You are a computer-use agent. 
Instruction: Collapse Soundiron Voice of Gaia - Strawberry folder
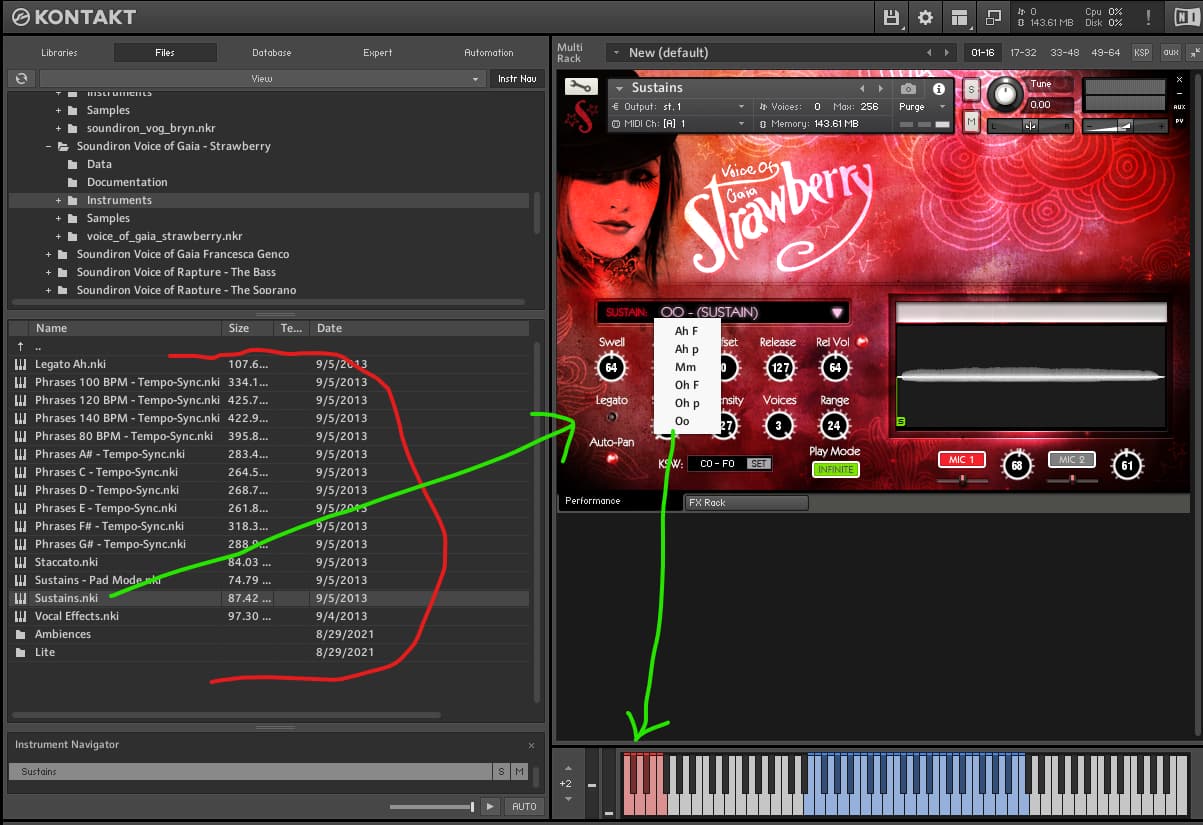(48, 146)
